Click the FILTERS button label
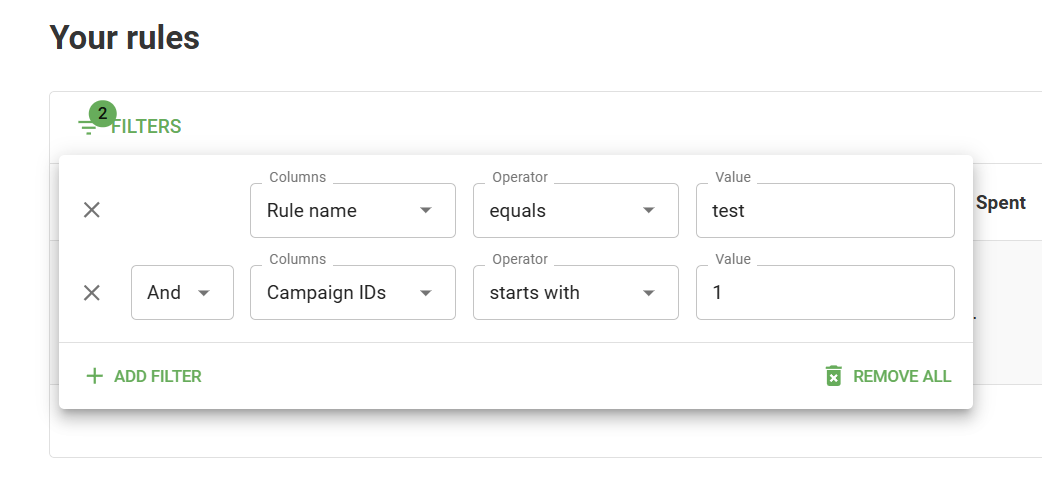The height and width of the screenshot is (477, 1042). (146, 127)
